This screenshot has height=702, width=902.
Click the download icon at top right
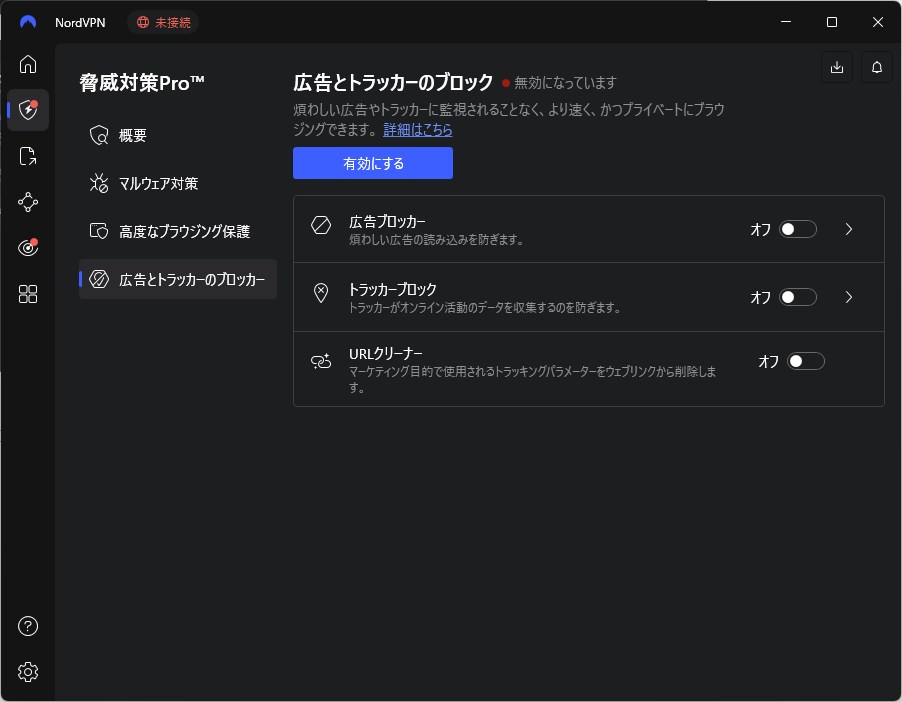click(x=837, y=67)
